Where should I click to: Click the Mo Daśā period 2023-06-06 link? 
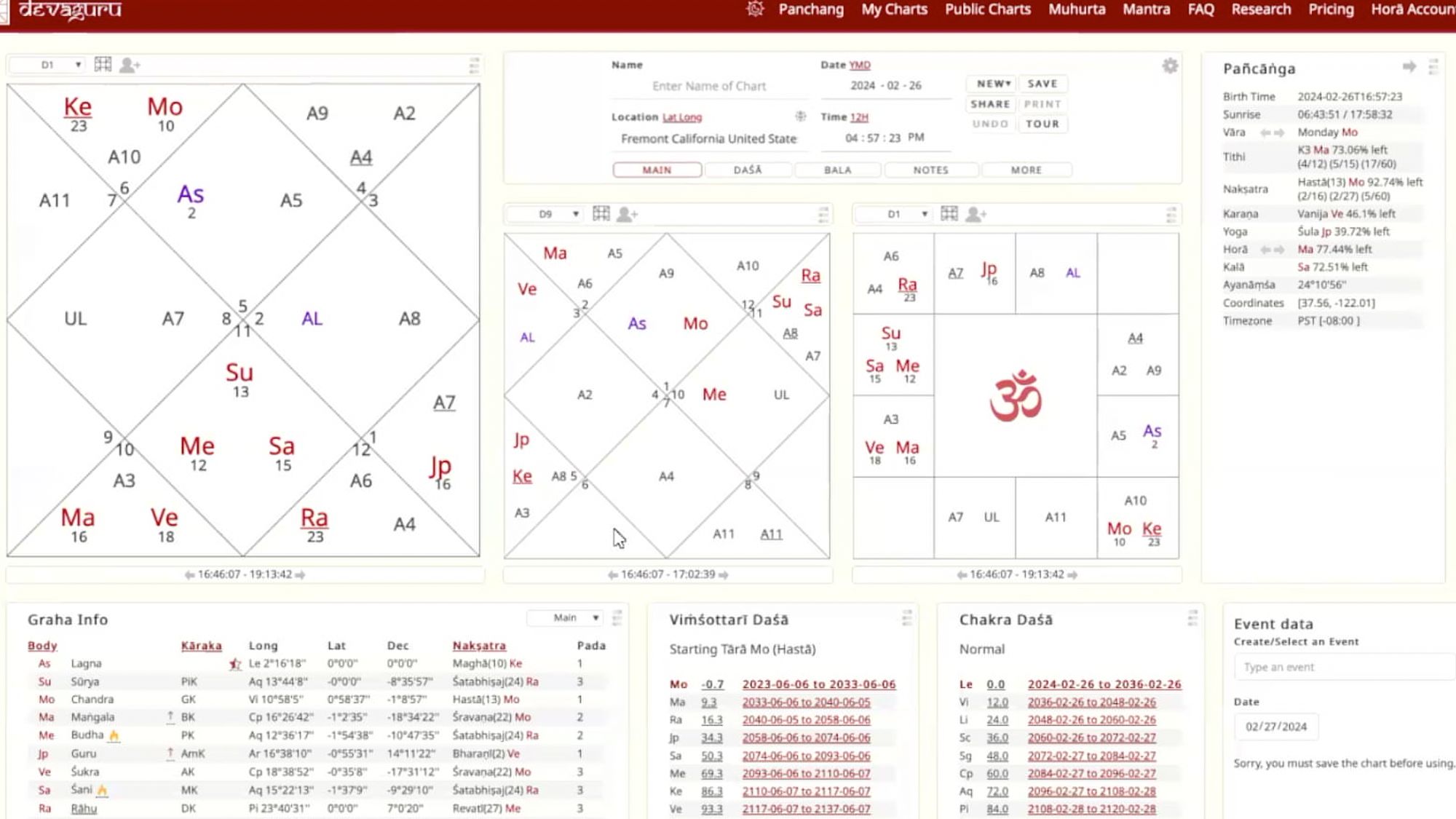click(818, 684)
